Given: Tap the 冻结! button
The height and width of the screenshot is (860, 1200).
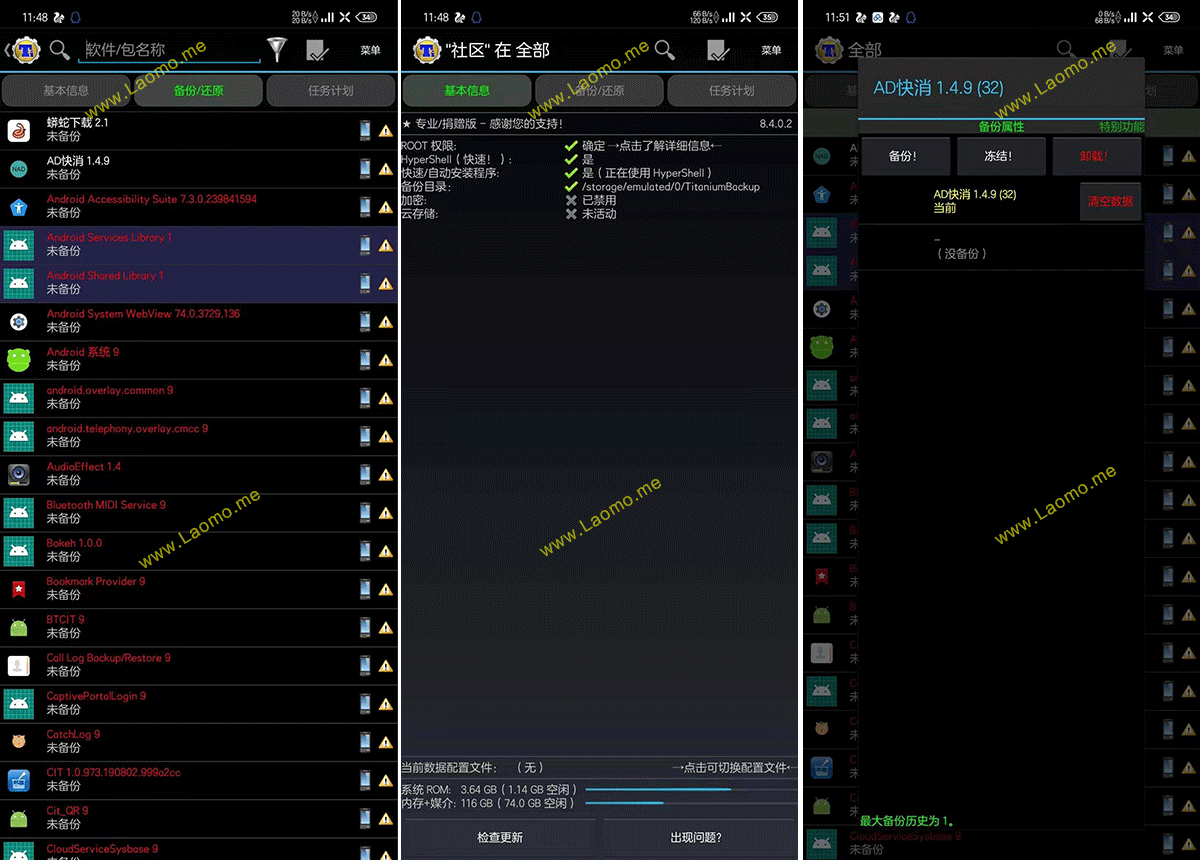Looking at the screenshot, I should (1000, 156).
